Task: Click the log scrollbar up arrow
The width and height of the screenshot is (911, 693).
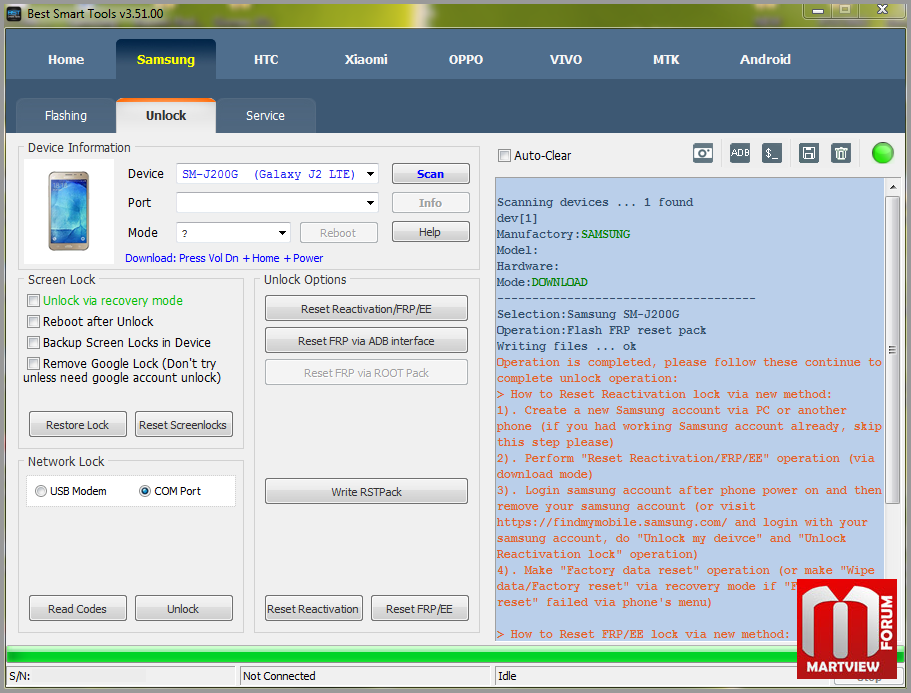Action: point(893,187)
